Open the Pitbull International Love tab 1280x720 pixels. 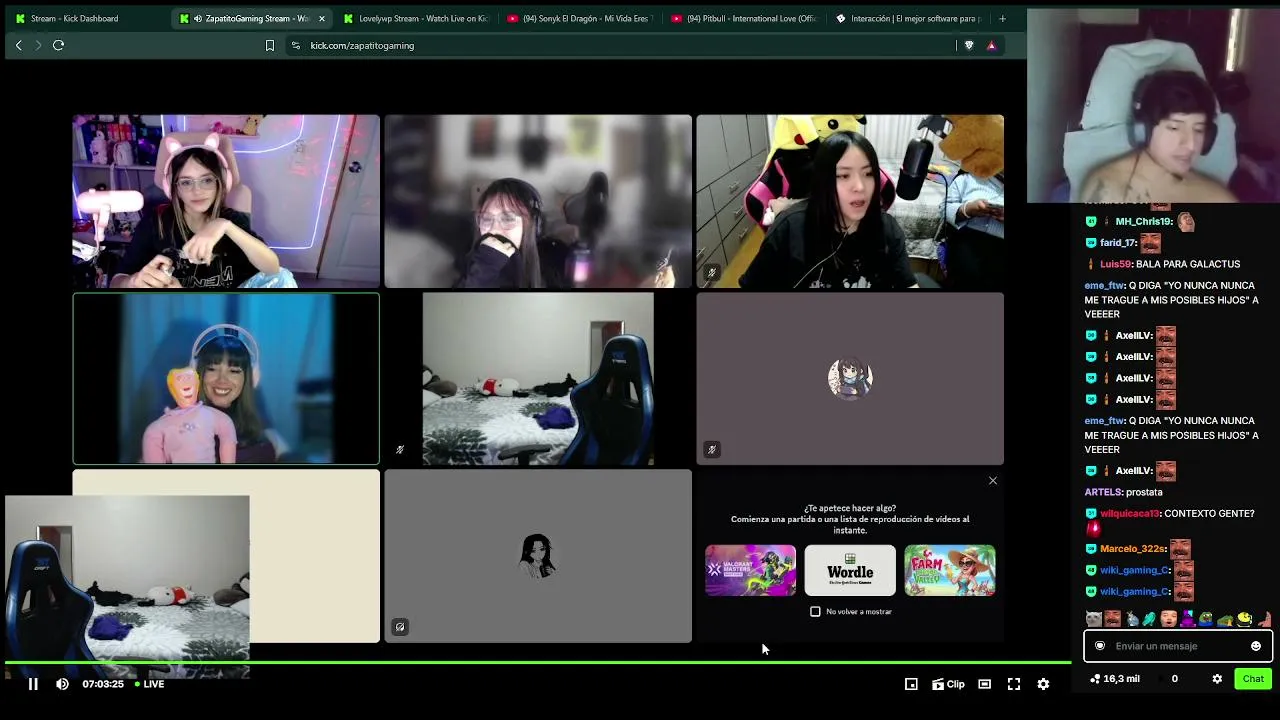[x=744, y=18]
